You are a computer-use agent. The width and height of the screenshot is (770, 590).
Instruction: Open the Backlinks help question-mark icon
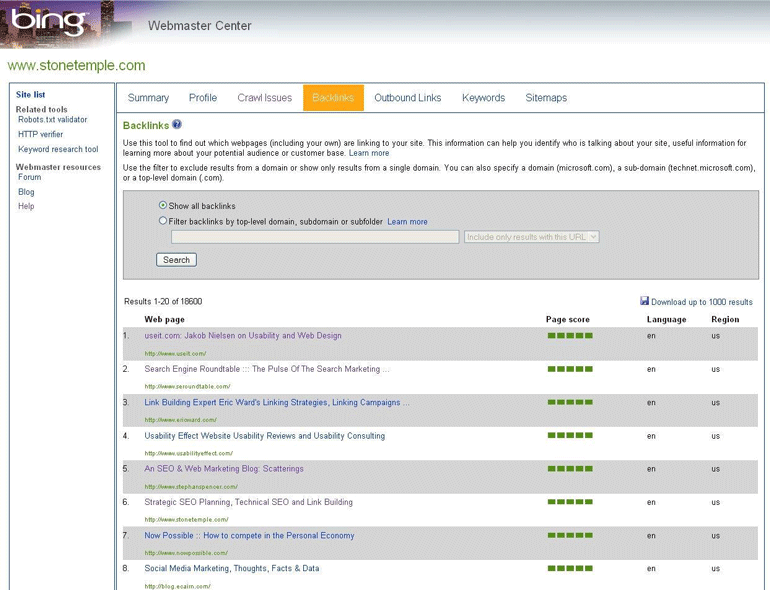(177, 125)
